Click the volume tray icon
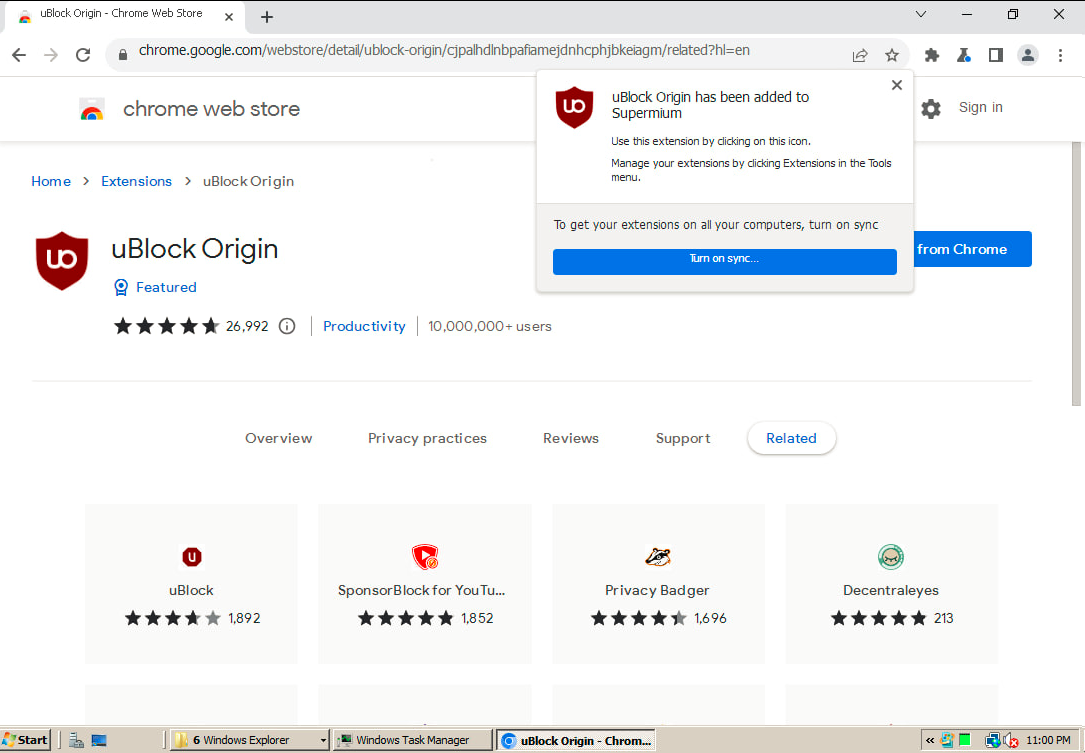The image size is (1085, 753). pyautogui.click(x=1010, y=741)
